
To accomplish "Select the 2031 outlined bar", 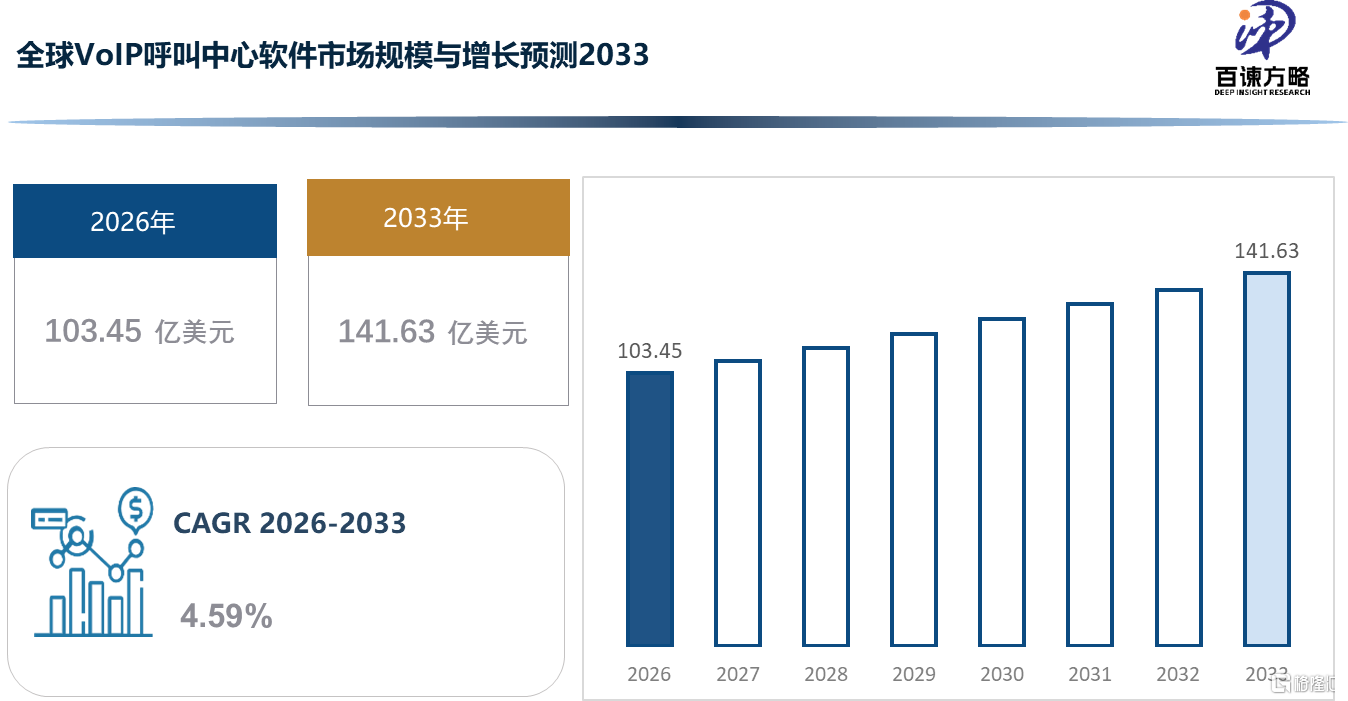I will 1090,475.
